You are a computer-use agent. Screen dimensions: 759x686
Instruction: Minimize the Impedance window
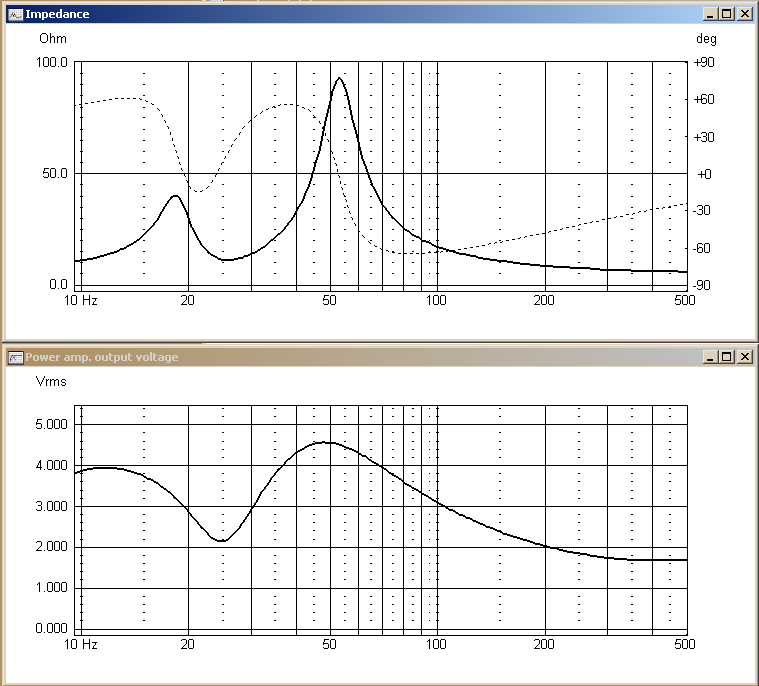[710, 14]
